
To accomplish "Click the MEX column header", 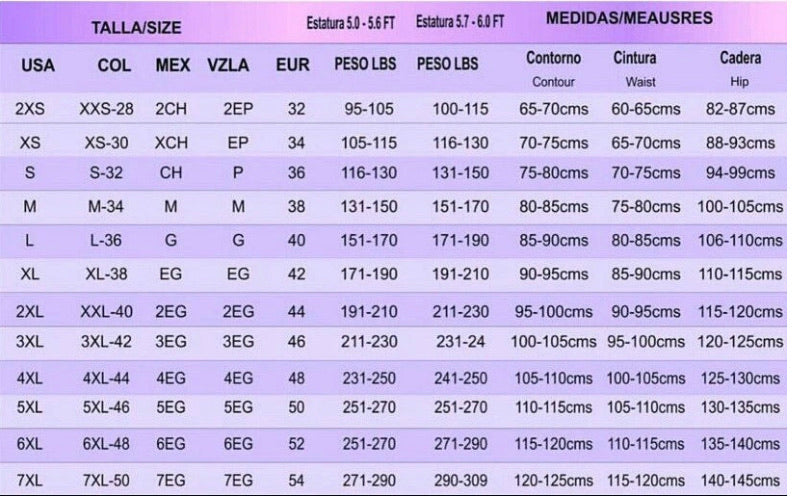I will (173, 66).
